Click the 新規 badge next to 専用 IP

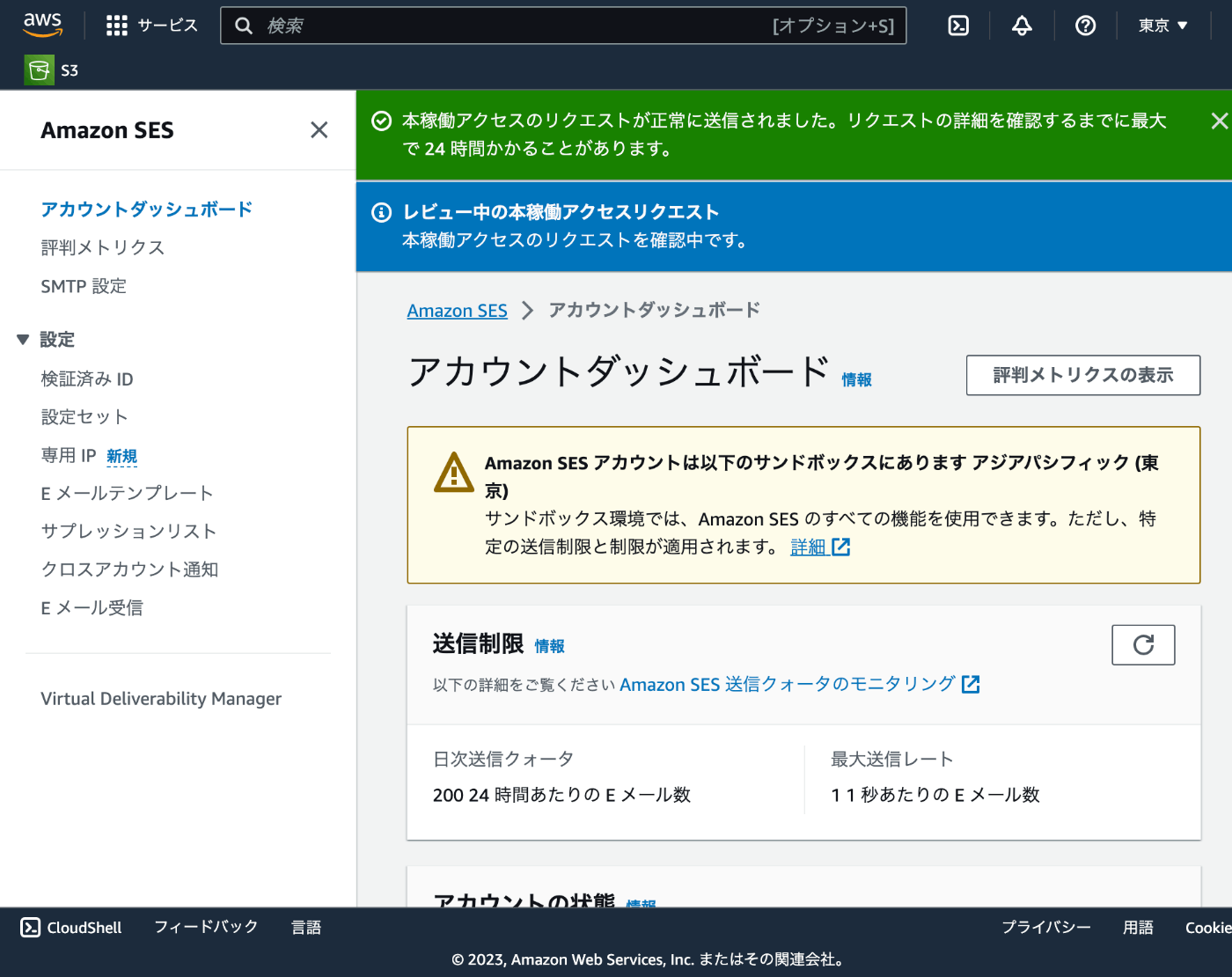click(121, 456)
